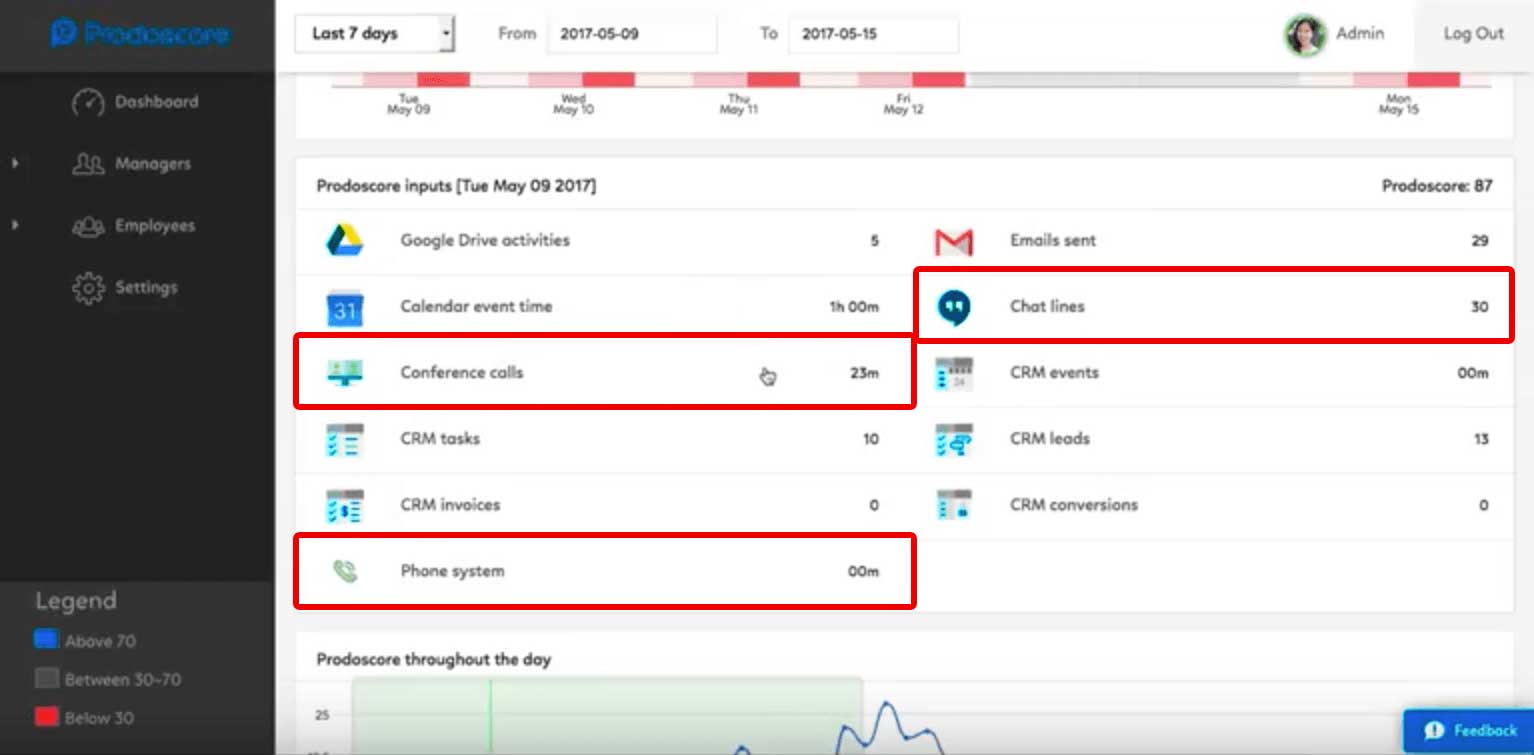Click the Settings gear icon
The width and height of the screenshot is (1534, 755).
[x=88, y=288]
